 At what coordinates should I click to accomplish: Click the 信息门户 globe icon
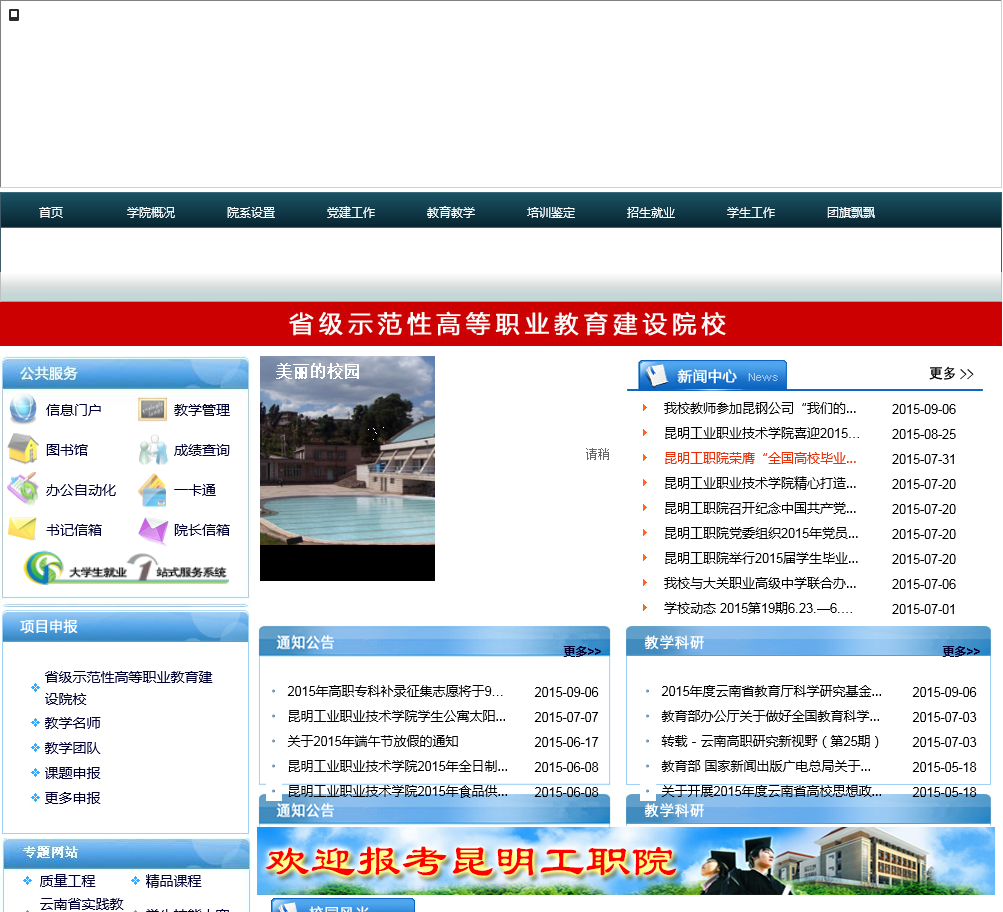point(23,410)
